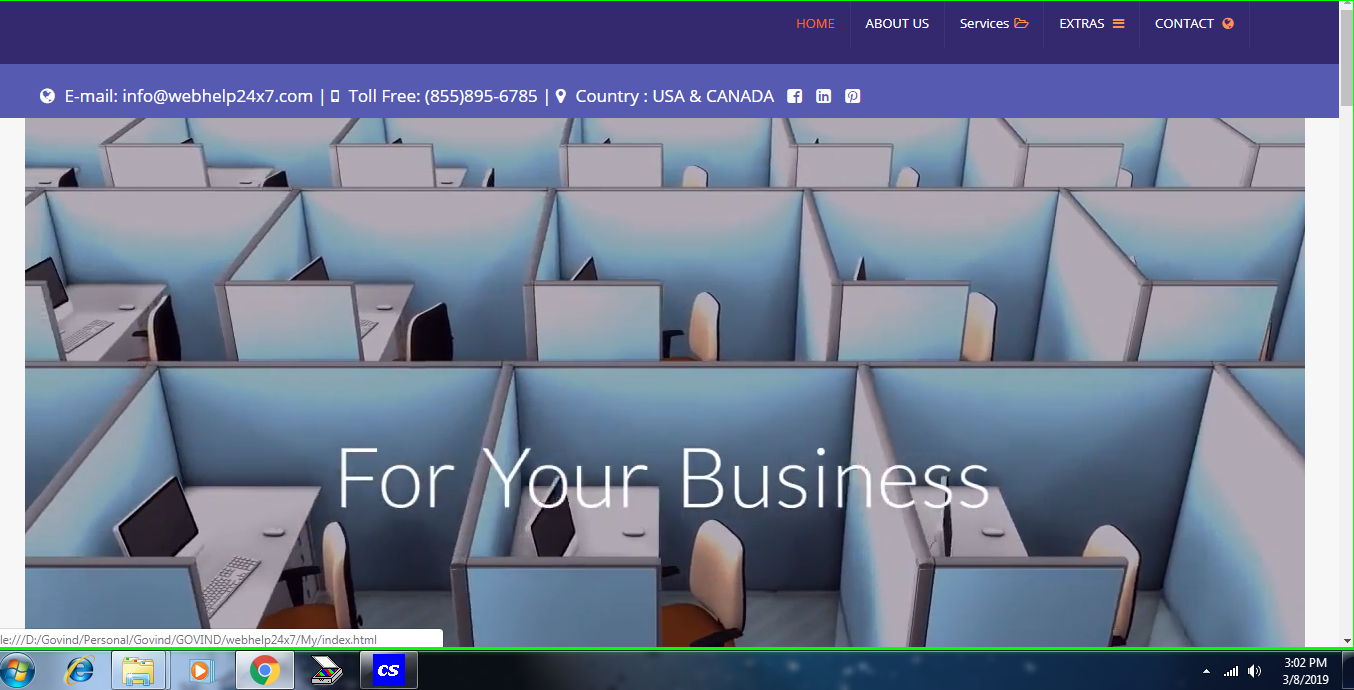Click the phone icon before Toll Free
Viewport: 1354px width, 690px height.
335,96
